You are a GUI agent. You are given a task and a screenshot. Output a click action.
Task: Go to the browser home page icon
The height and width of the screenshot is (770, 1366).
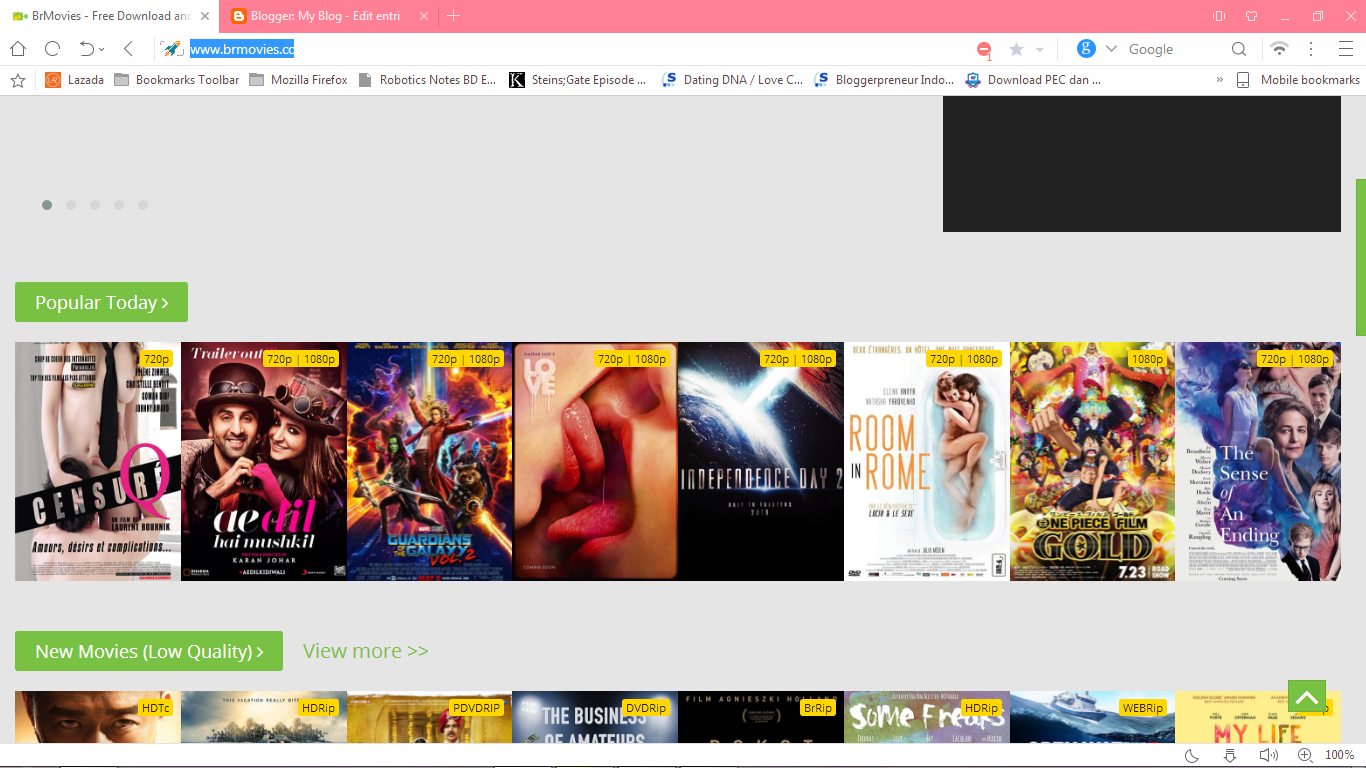click(18, 49)
